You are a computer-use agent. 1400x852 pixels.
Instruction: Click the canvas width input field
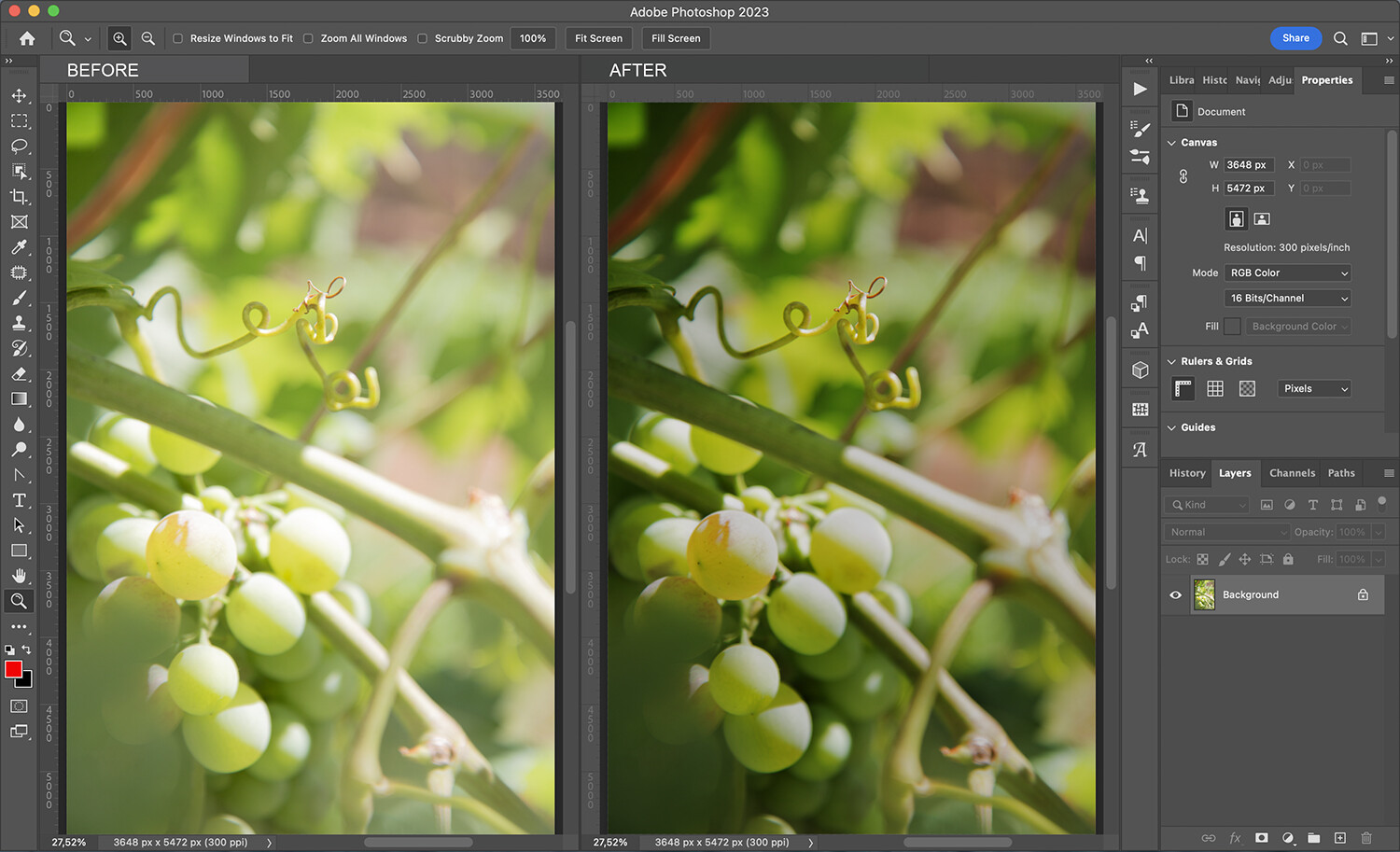(1248, 165)
